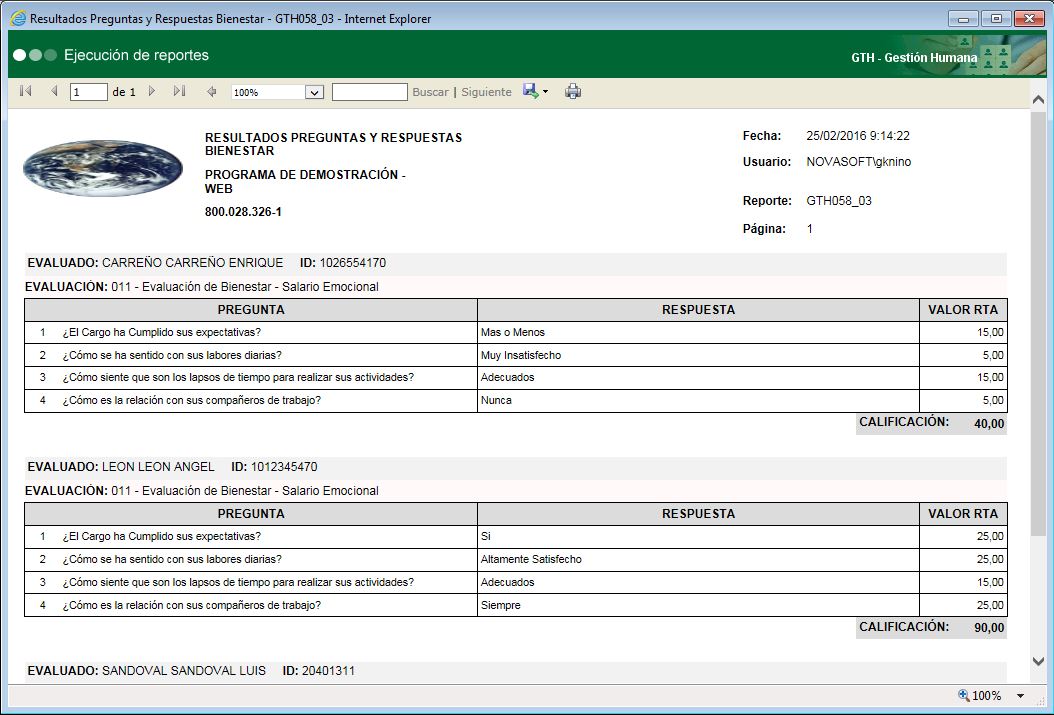Click evaluado CARREÑO CARREÑO ENRIQUE name
The height and width of the screenshot is (715, 1054).
(x=193, y=263)
